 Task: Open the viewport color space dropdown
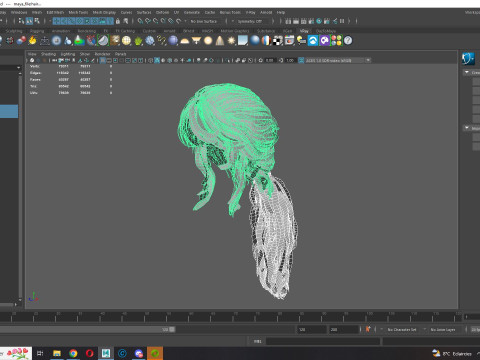pos(338,60)
